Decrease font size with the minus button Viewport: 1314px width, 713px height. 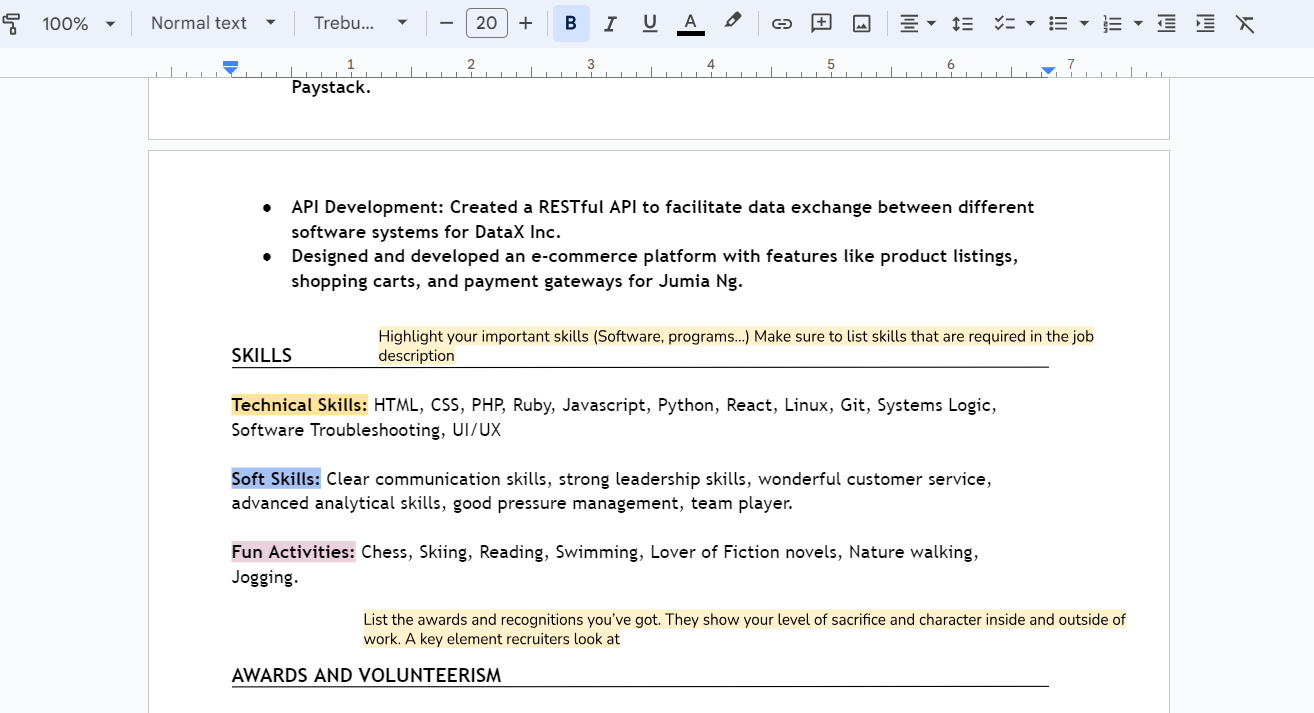click(x=446, y=23)
